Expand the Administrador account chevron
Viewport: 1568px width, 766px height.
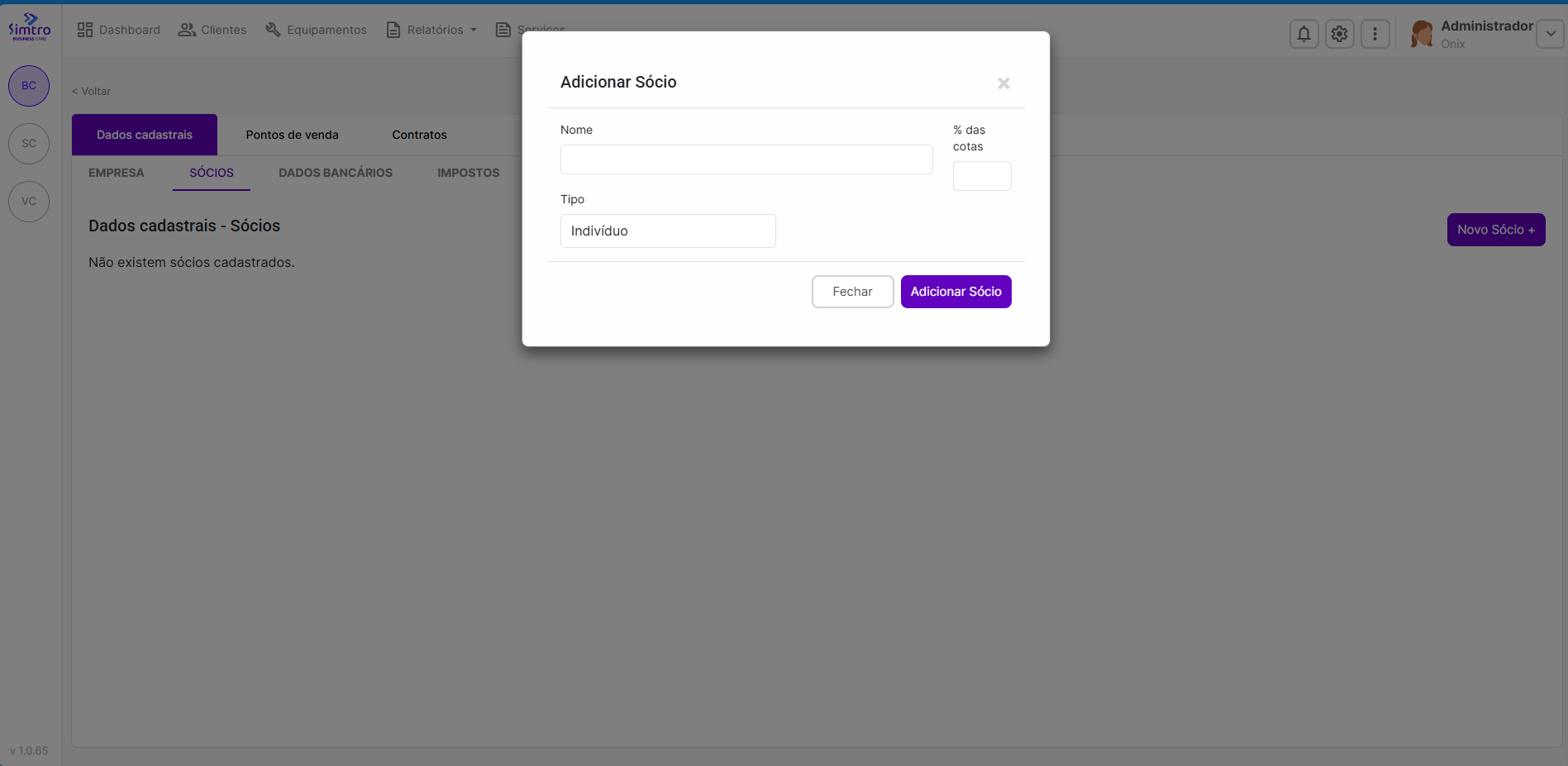coord(1550,34)
